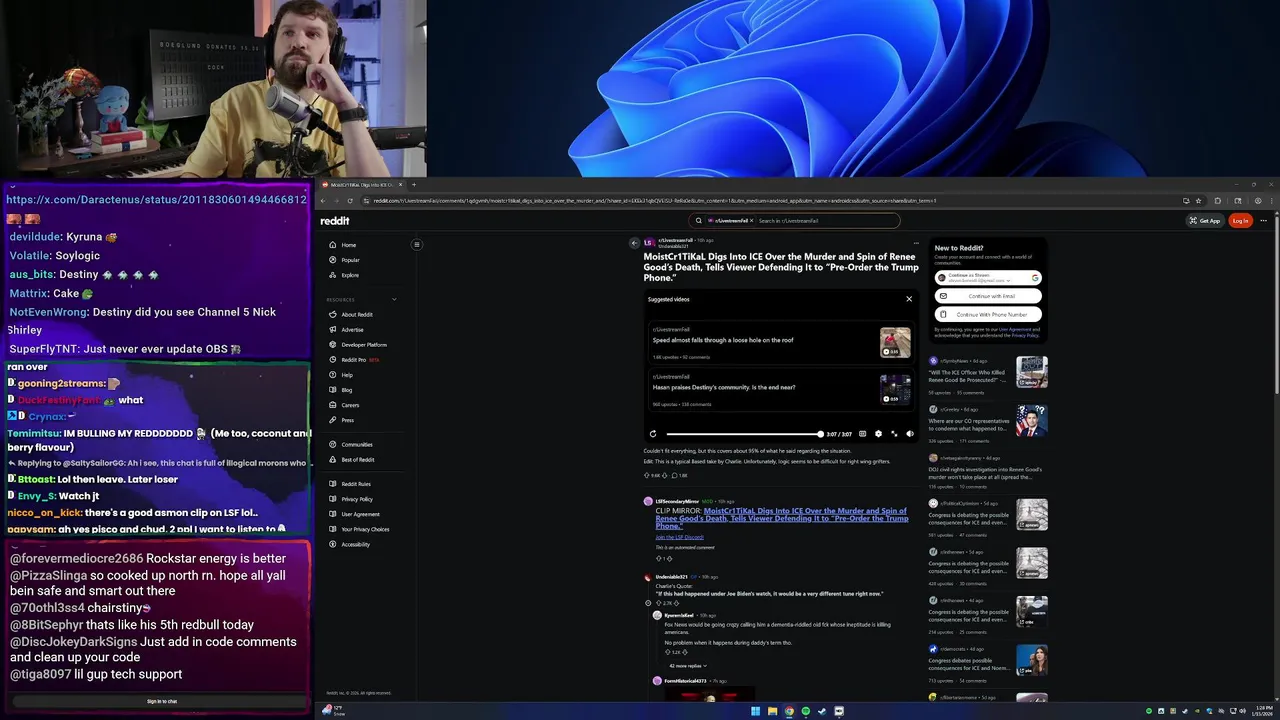This screenshot has width=1280, height=720.
Task: Open Developer Platform in sidebar
Action: coord(358,345)
